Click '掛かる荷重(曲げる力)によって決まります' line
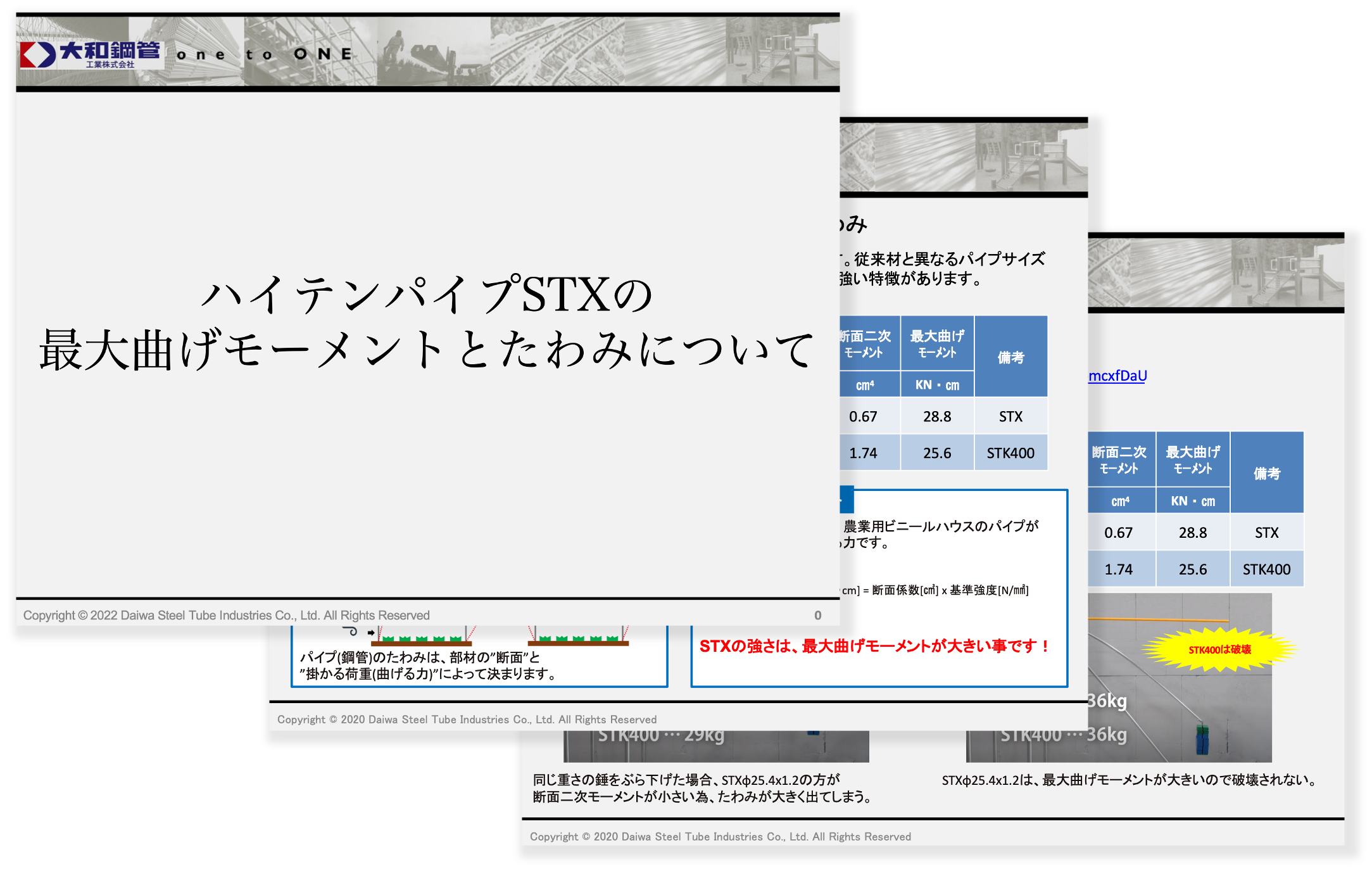Screen dimensions: 1372x871 pos(429,674)
